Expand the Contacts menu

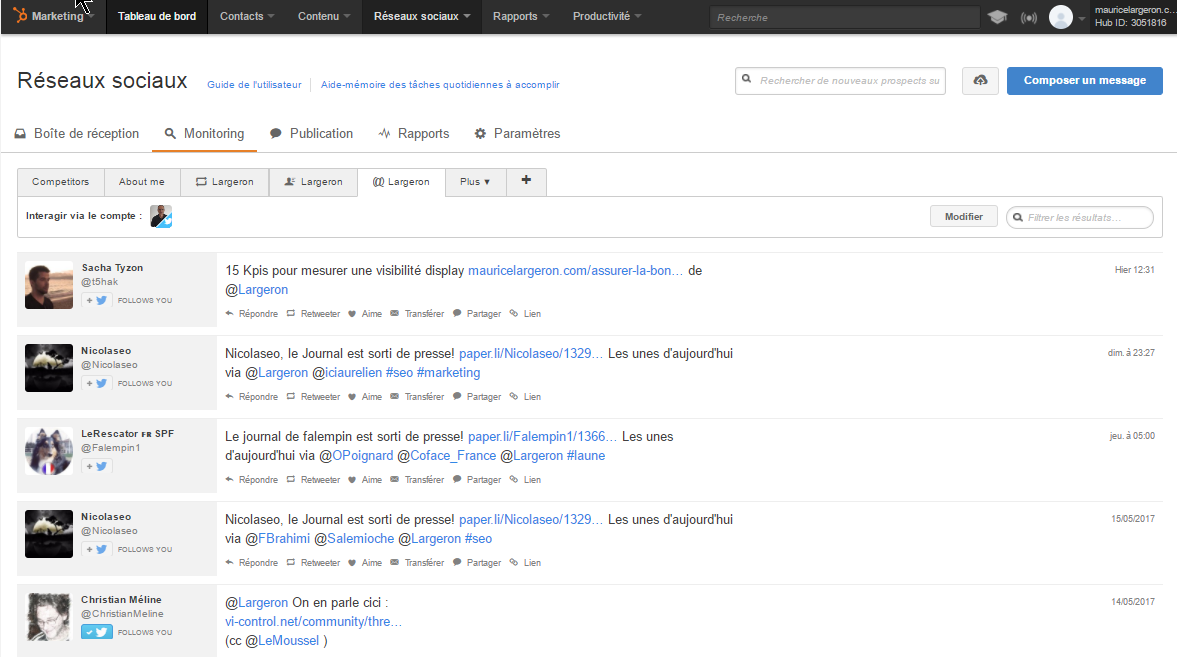[x=247, y=17]
